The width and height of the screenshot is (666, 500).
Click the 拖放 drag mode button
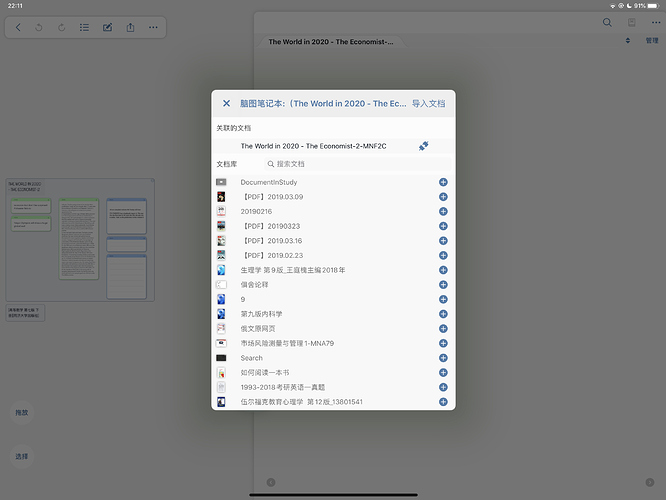22,412
